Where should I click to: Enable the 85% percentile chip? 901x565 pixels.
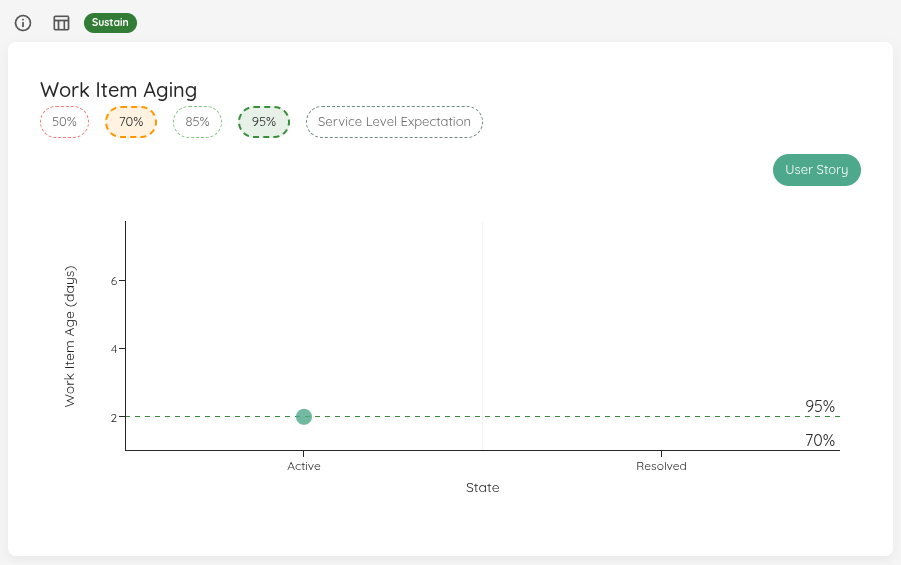(x=197, y=122)
